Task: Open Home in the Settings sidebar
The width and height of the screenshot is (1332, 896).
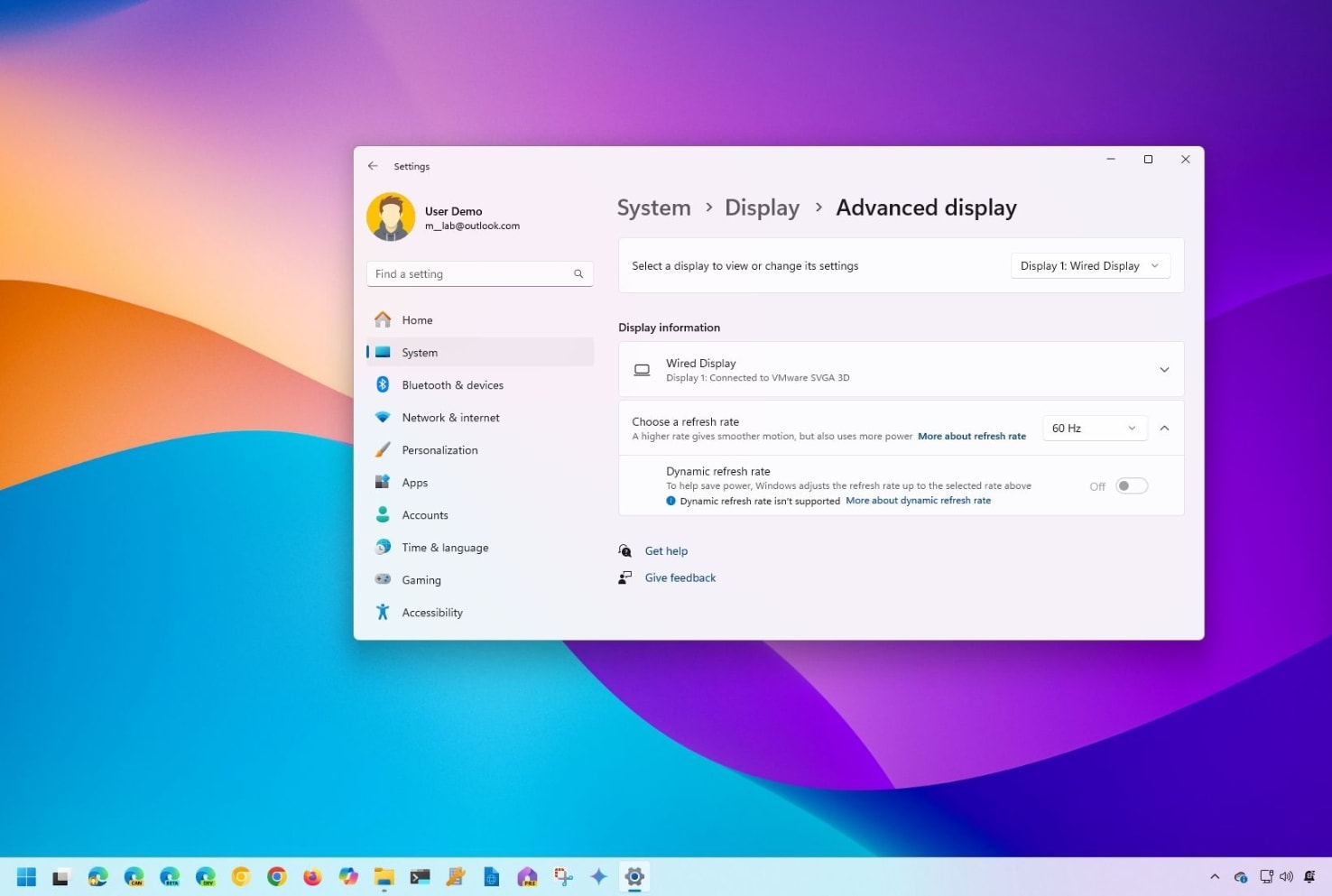Action: (x=417, y=319)
